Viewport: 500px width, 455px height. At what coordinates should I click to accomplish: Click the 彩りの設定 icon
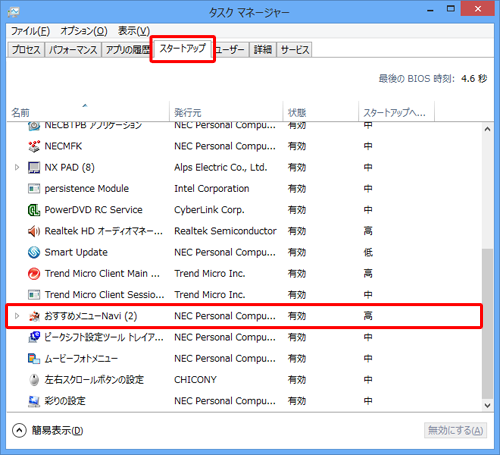click(34, 401)
